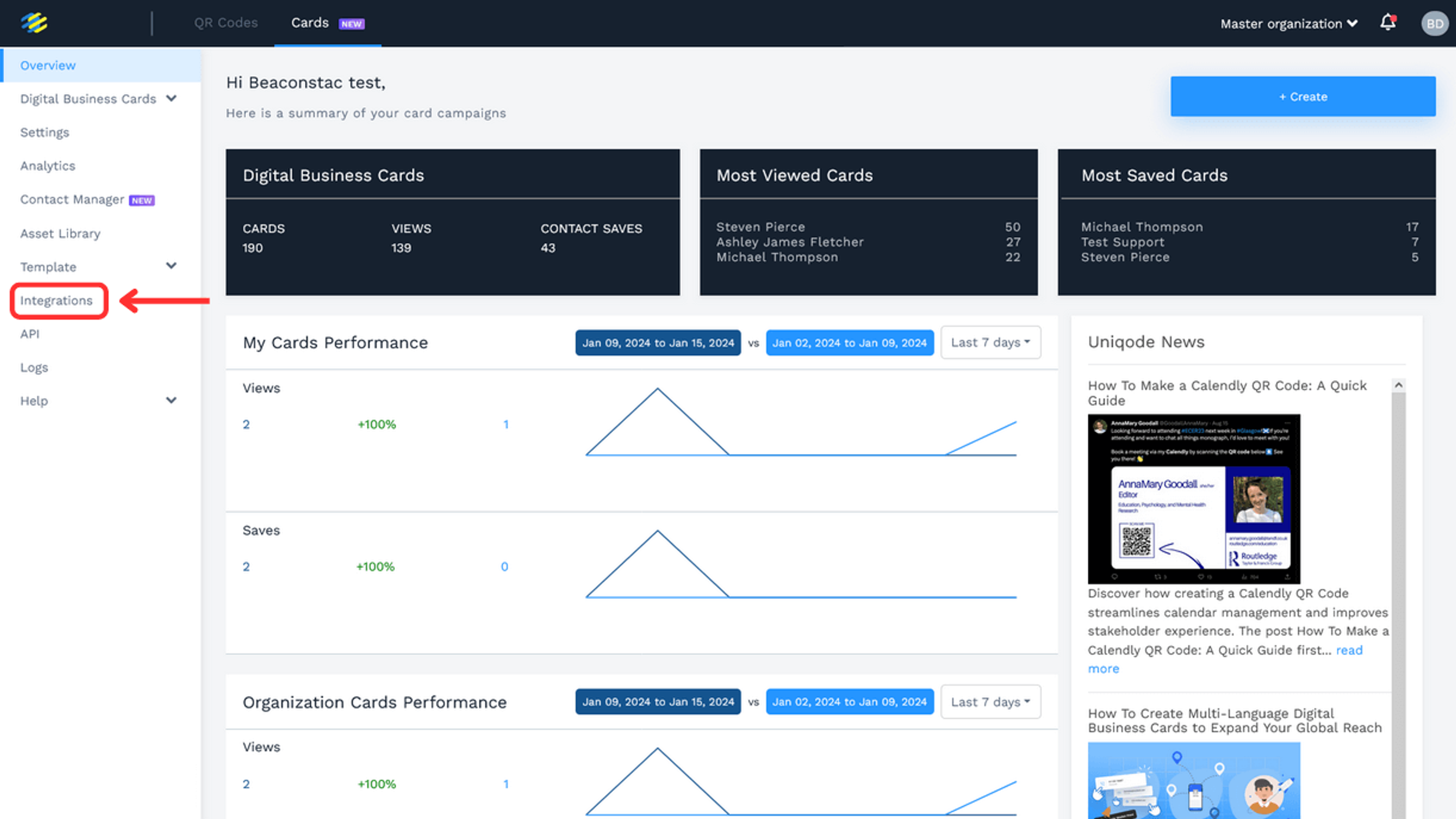Switch to the QR Codes tab

click(x=226, y=23)
